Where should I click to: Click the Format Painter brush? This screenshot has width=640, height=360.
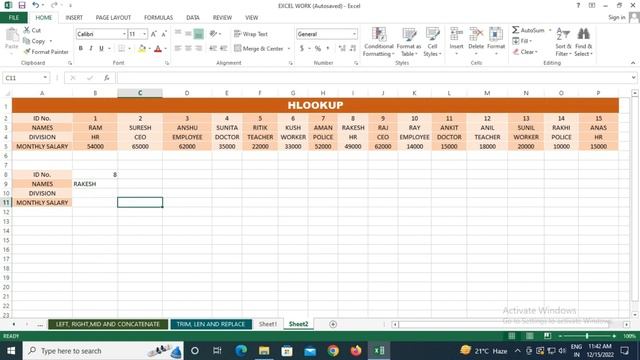(x=27, y=52)
